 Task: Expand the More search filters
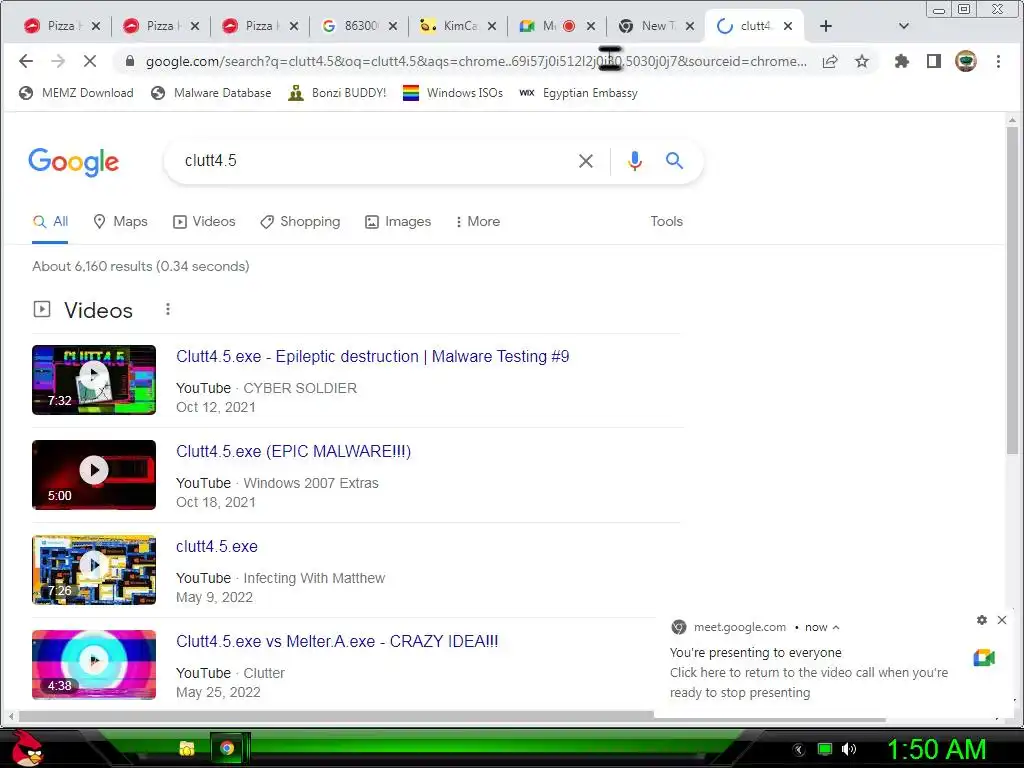(477, 221)
